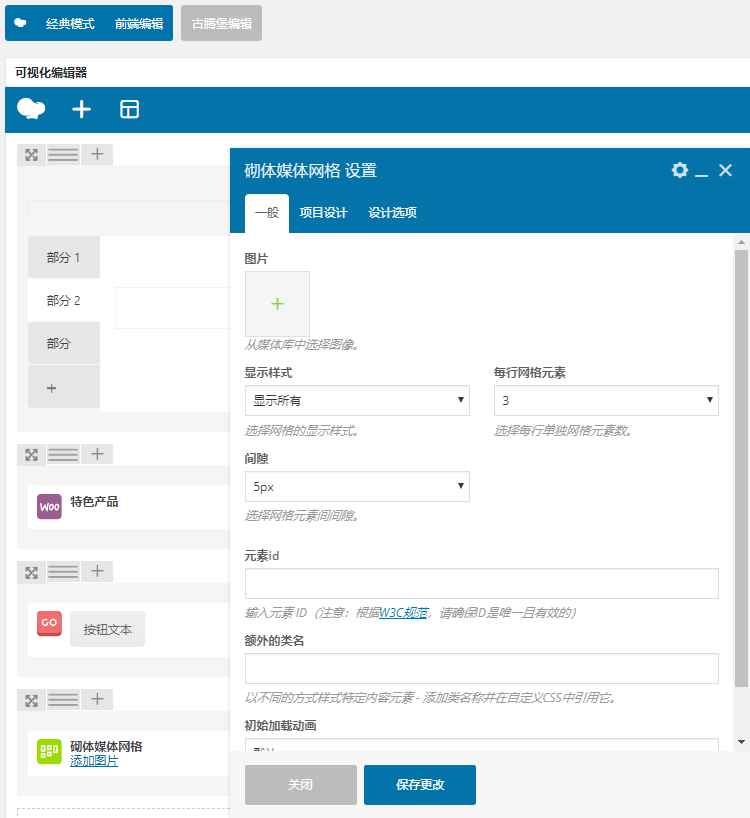Select the 部分 1 tab

[x=64, y=257]
